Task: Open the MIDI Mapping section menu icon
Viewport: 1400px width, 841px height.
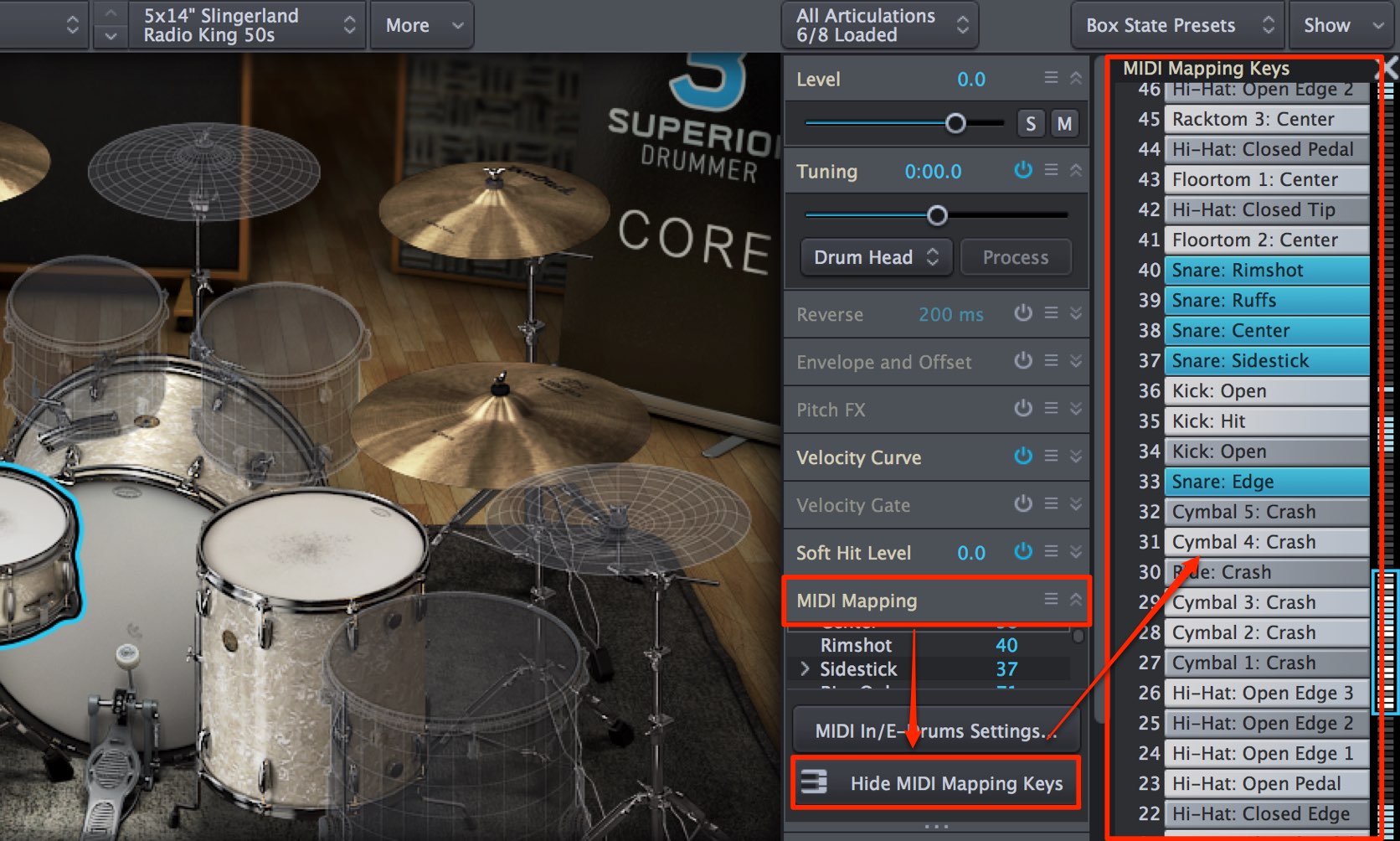Action: point(1051,599)
